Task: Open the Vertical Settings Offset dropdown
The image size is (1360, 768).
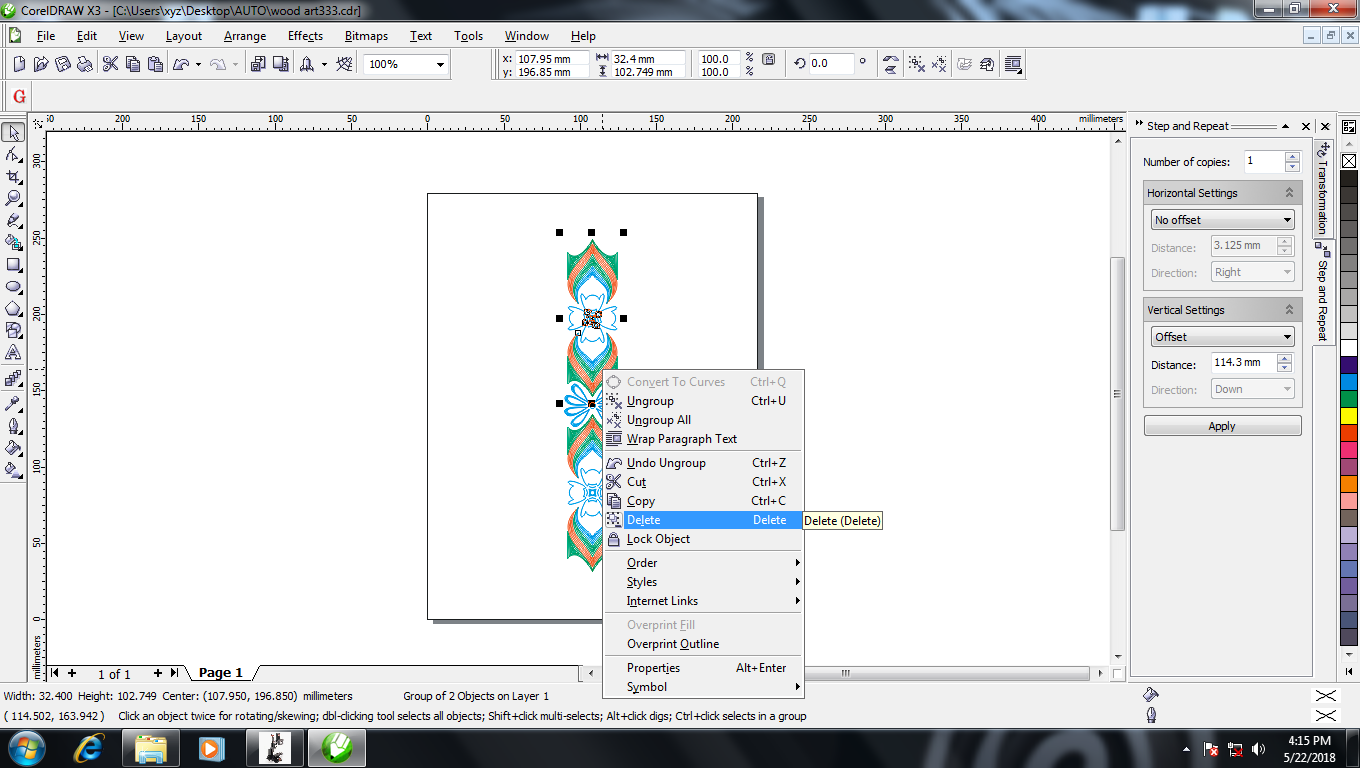Action: pyautogui.click(x=1223, y=337)
